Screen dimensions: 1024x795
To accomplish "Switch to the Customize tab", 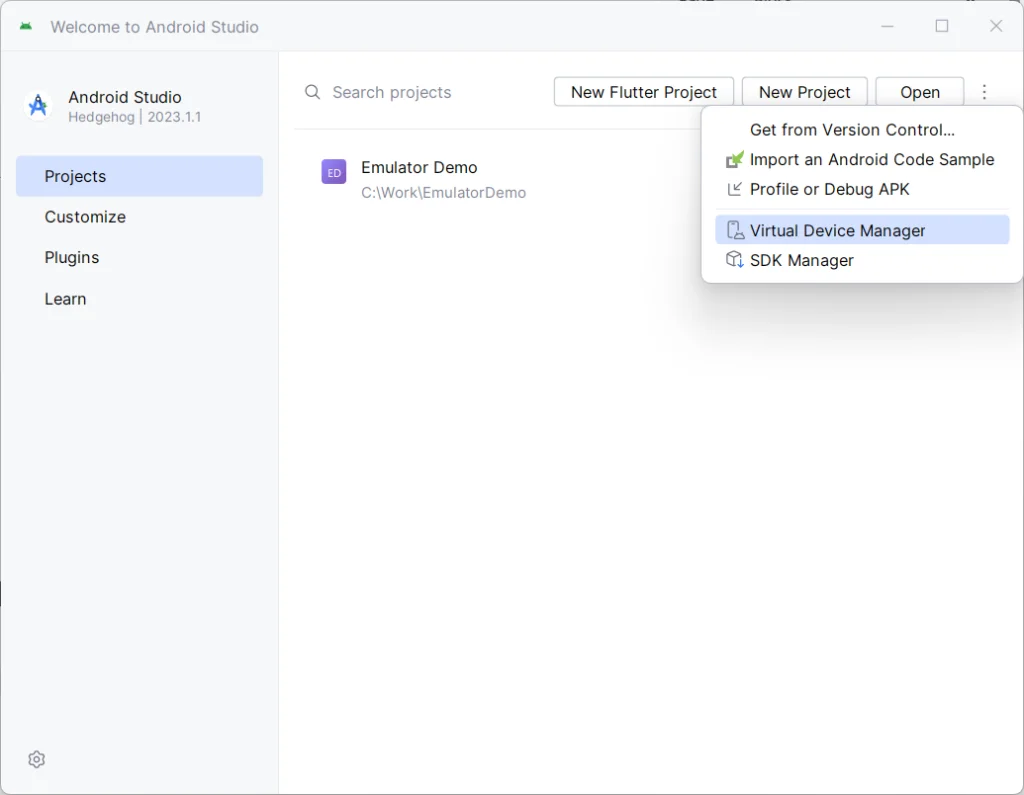I will click(140, 217).
